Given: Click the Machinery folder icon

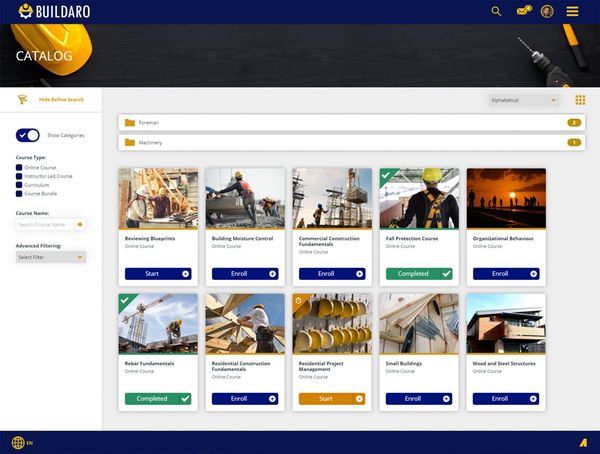Looking at the screenshot, I should point(130,142).
